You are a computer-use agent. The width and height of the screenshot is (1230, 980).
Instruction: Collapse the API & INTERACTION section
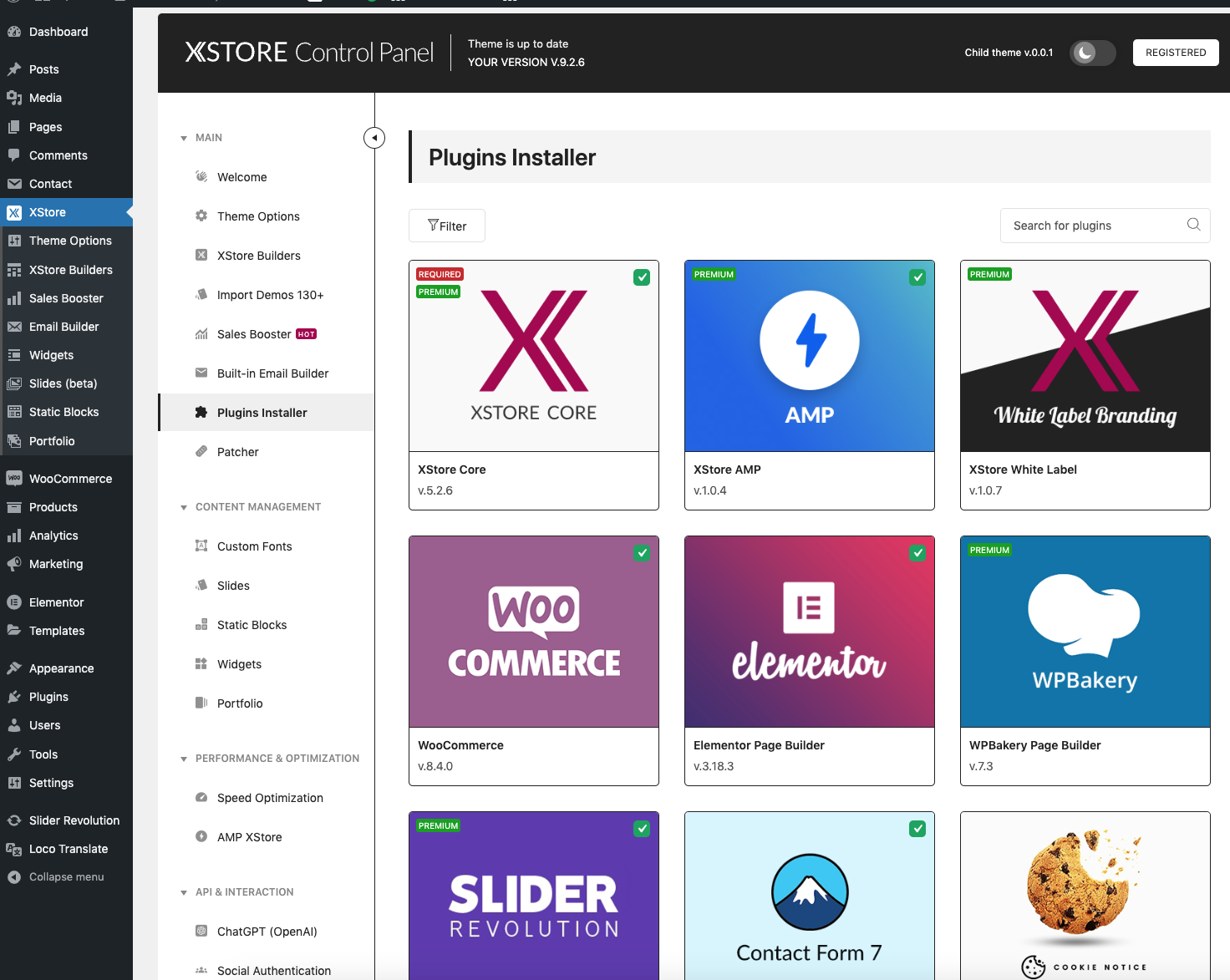pos(184,892)
